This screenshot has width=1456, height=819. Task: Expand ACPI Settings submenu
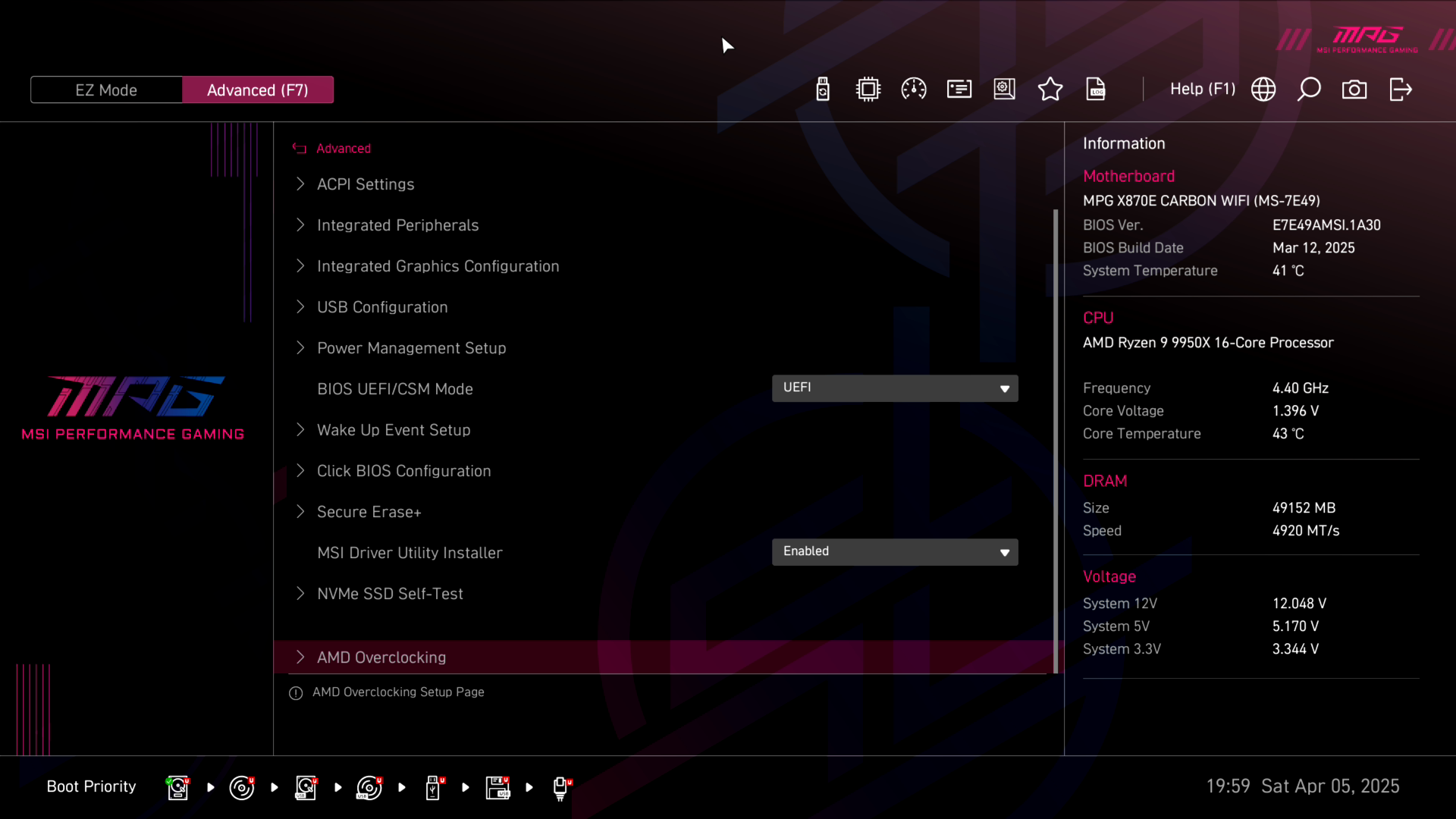366,184
